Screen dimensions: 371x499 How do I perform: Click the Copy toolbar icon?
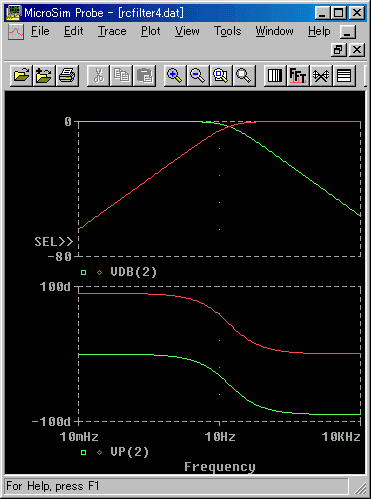coord(121,76)
